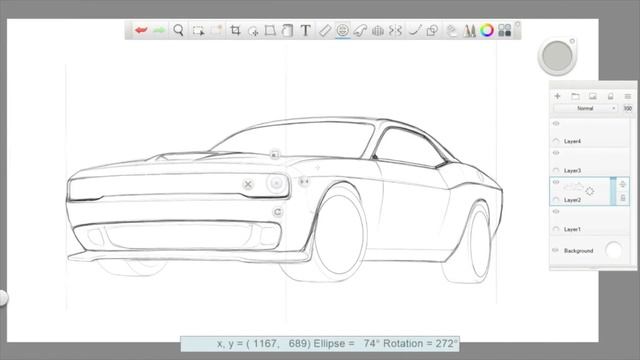Hide Layer3 using its eye icon

click(x=556, y=153)
